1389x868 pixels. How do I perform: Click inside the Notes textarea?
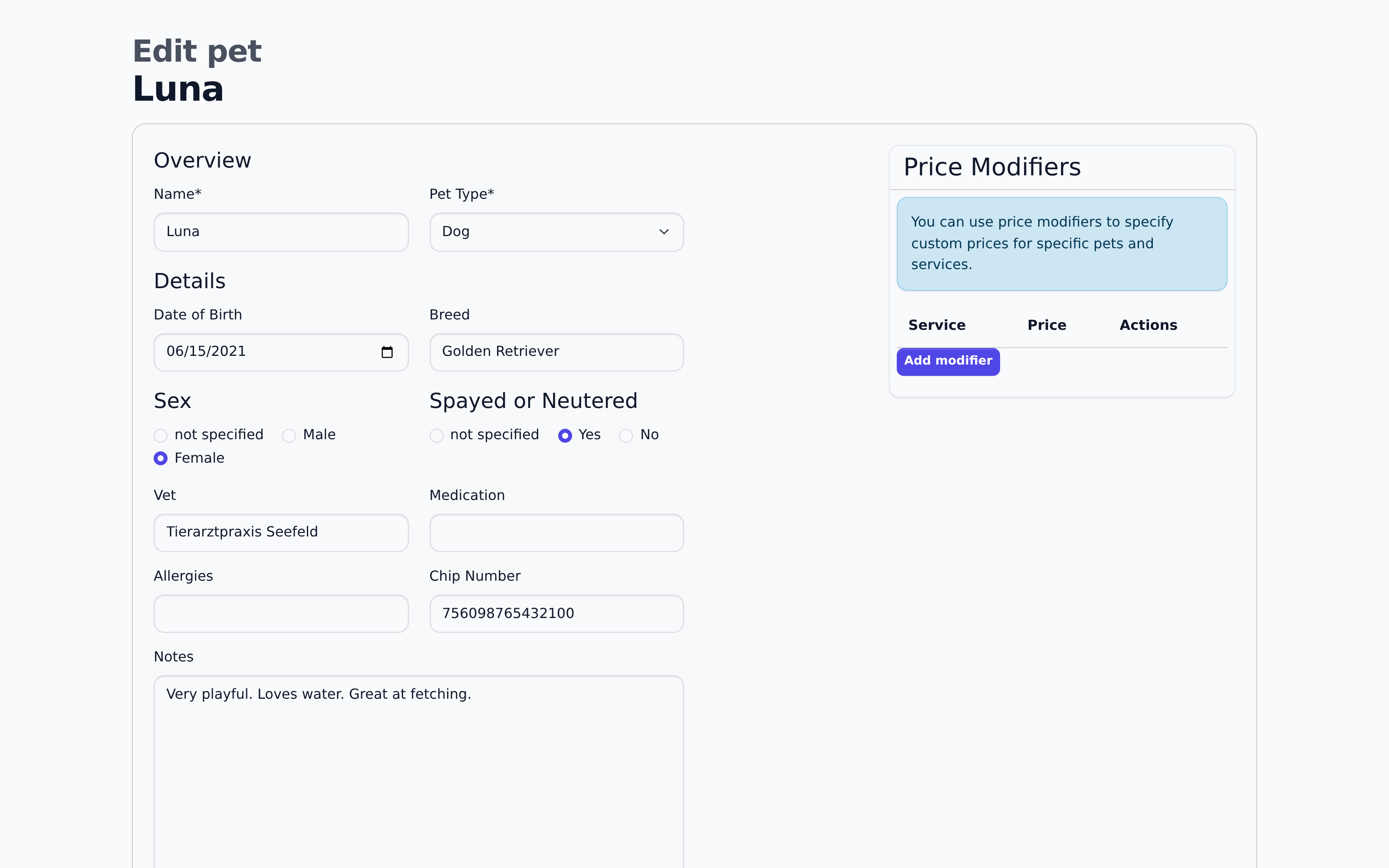[x=418, y=769]
